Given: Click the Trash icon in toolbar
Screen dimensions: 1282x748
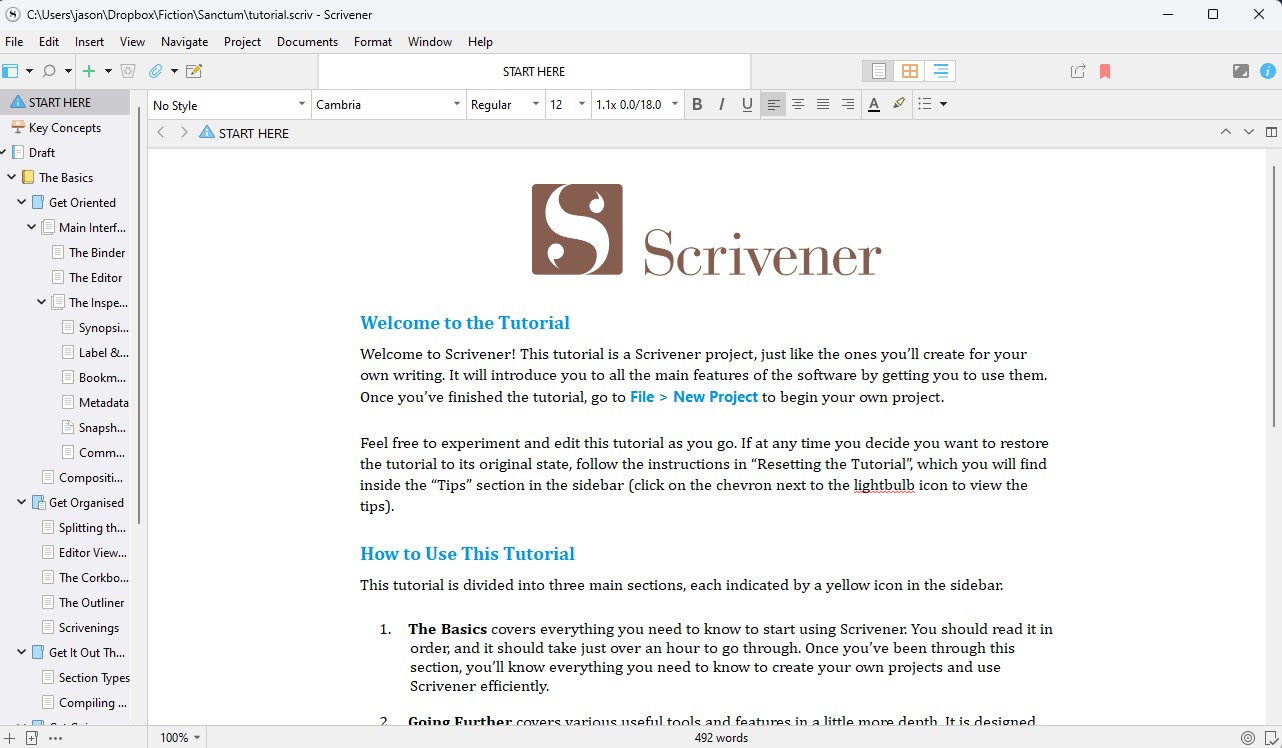Looking at the screenshot, I should (127, 71).
